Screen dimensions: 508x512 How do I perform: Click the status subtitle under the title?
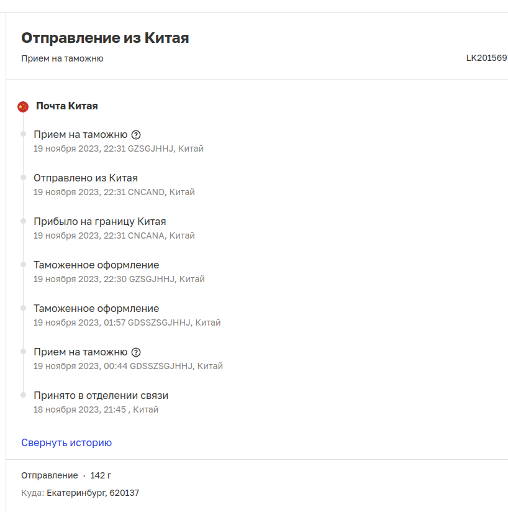point(62,59)
